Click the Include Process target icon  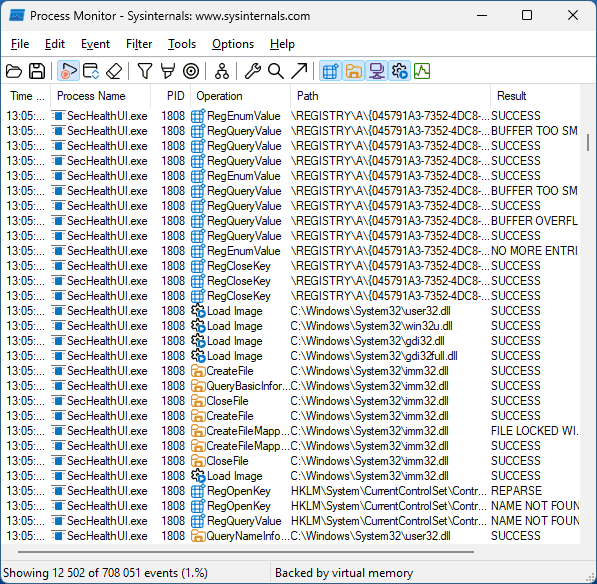191,71
